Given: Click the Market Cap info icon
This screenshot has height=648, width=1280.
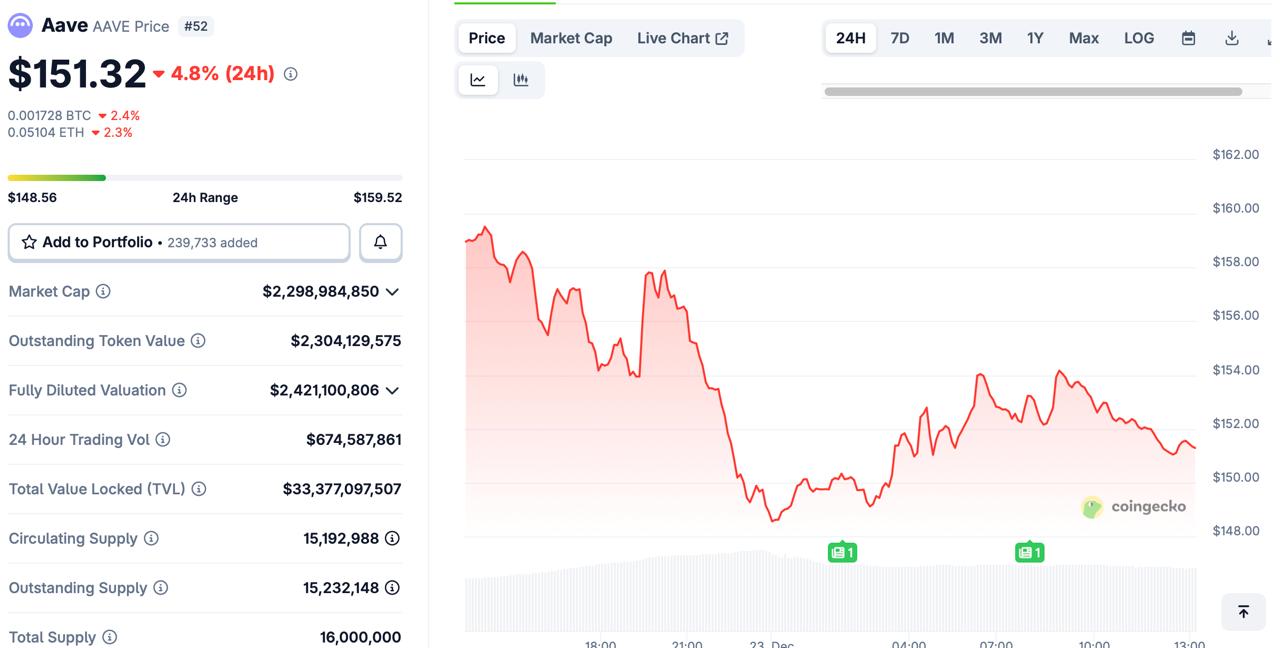Looking at the screenshot, I should pyautogui.click(x=104, y=291).
